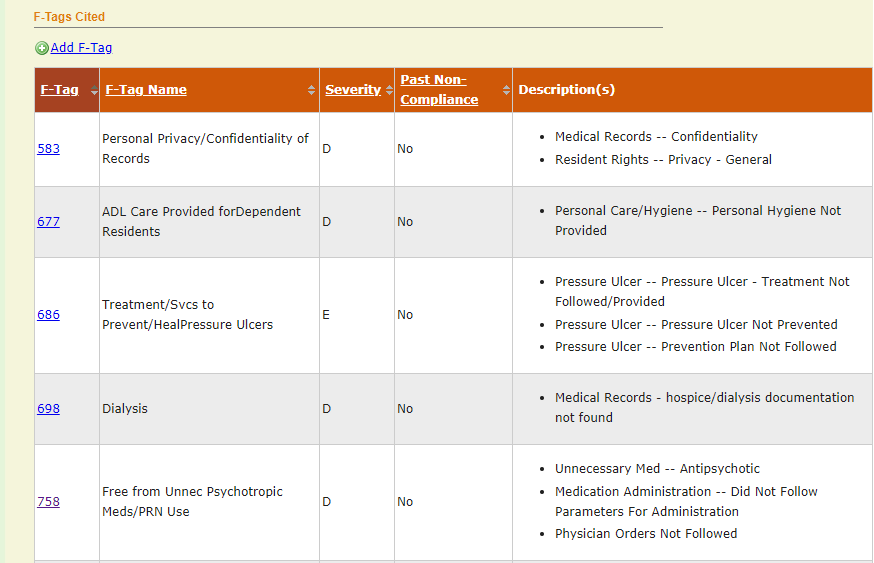Open F-Tag 677 link
The height and width of the screenshot is (563, 874).
48,222
